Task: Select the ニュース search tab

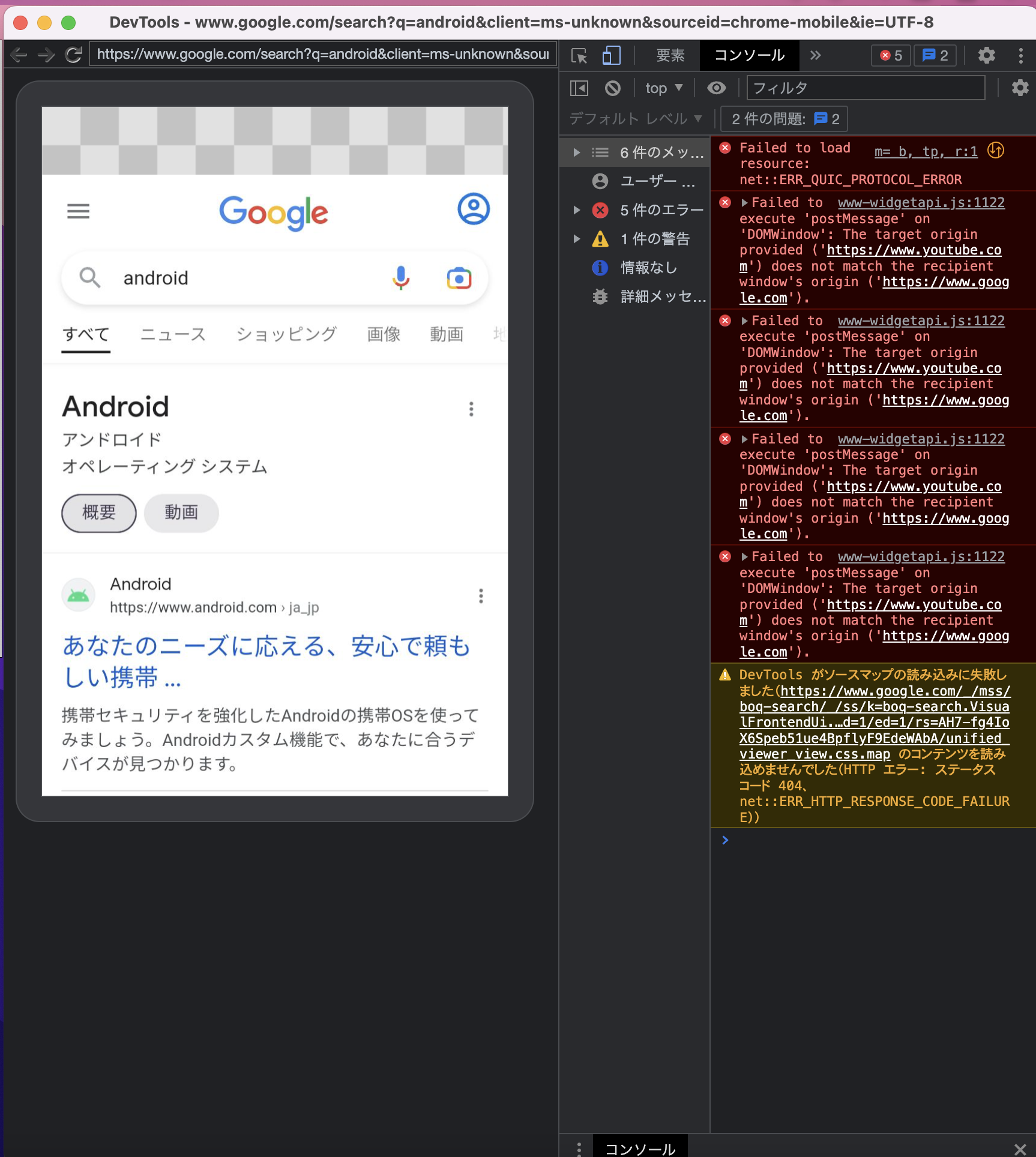Action: 173,334
